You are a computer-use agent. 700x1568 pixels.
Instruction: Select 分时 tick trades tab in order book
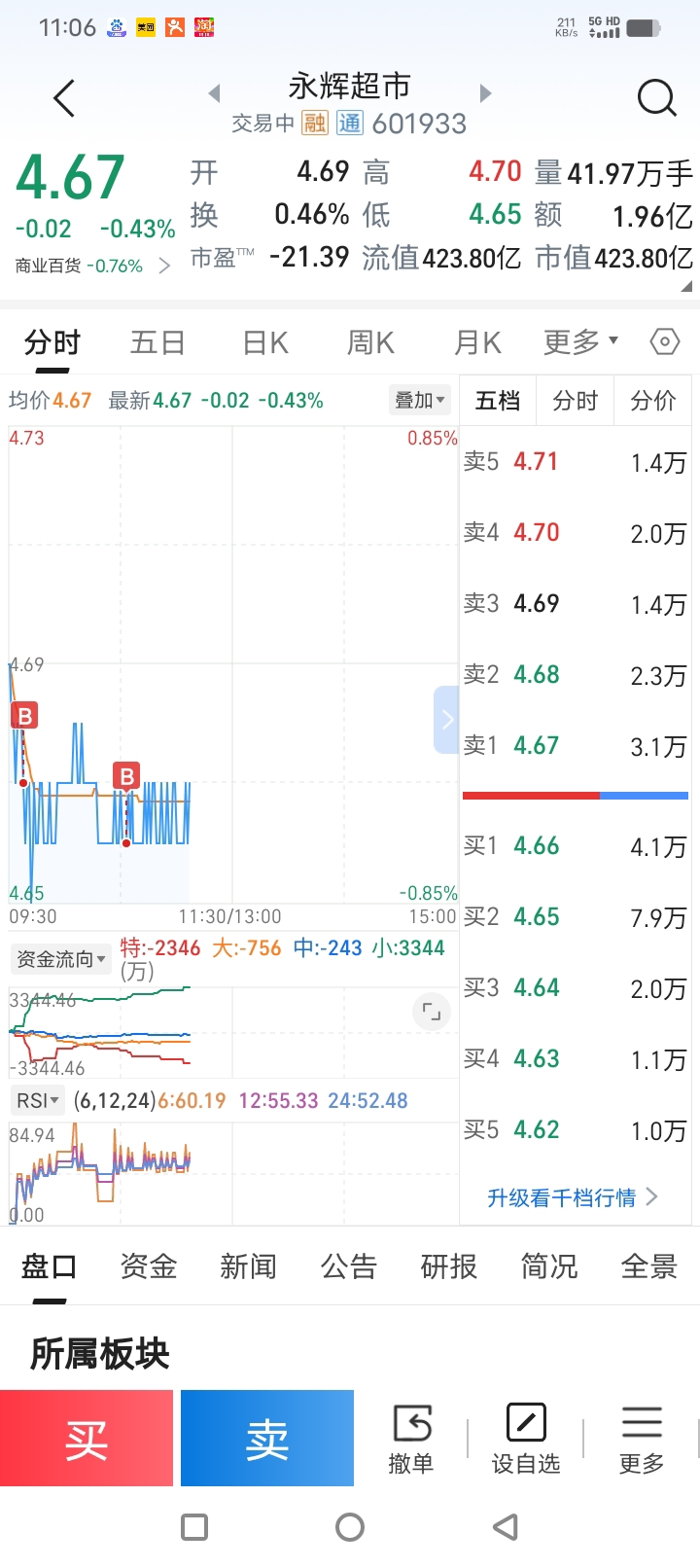pos(576,401)
